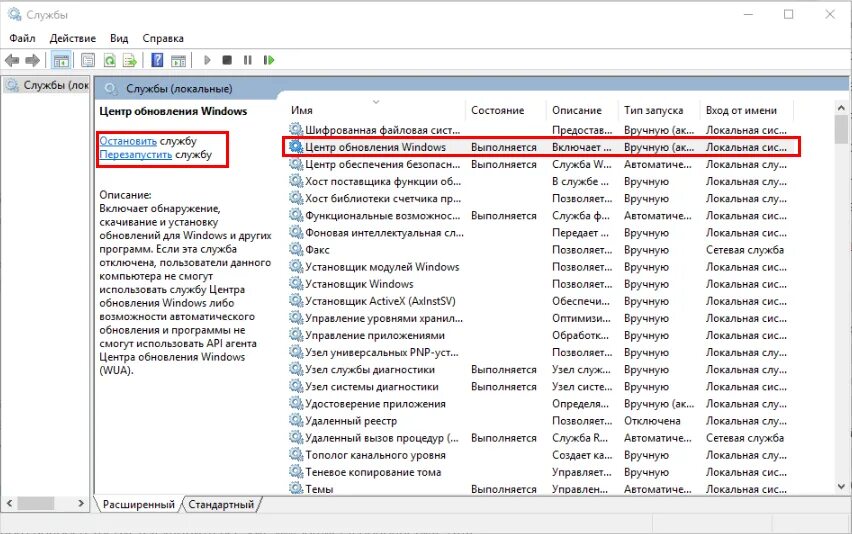Click the Службы (локальные) pane header

(179, 89)
